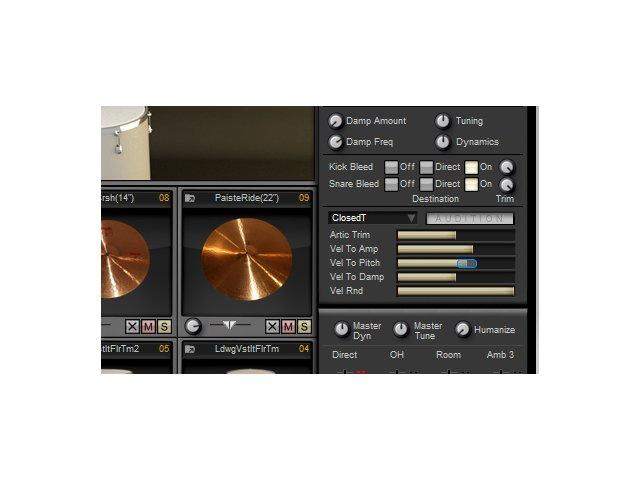This screenshot has width=640, height=480.
Task: Click the PaisteRide load slot icon
Action: coord(190,198)
